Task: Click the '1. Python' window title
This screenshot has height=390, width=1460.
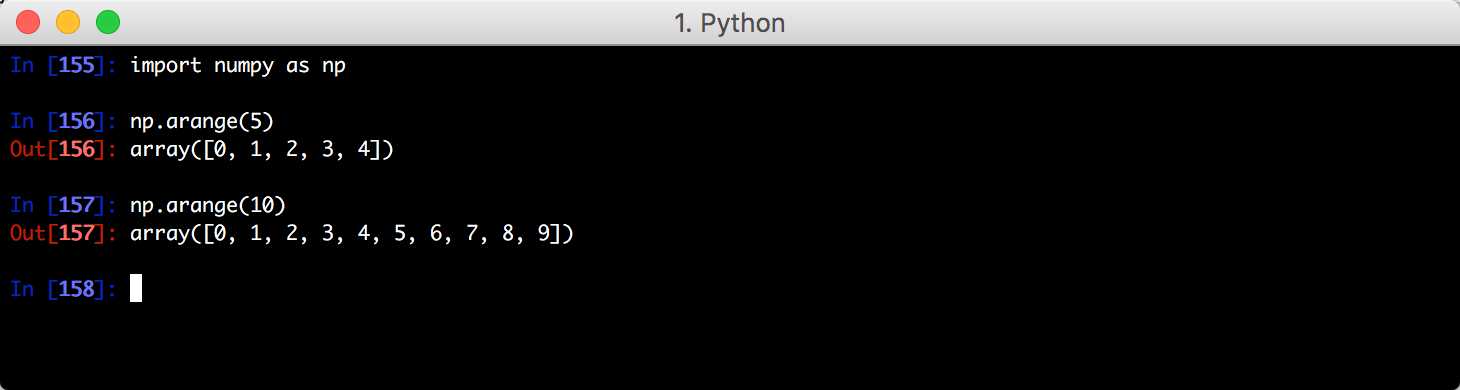Action: click(729, 22)
